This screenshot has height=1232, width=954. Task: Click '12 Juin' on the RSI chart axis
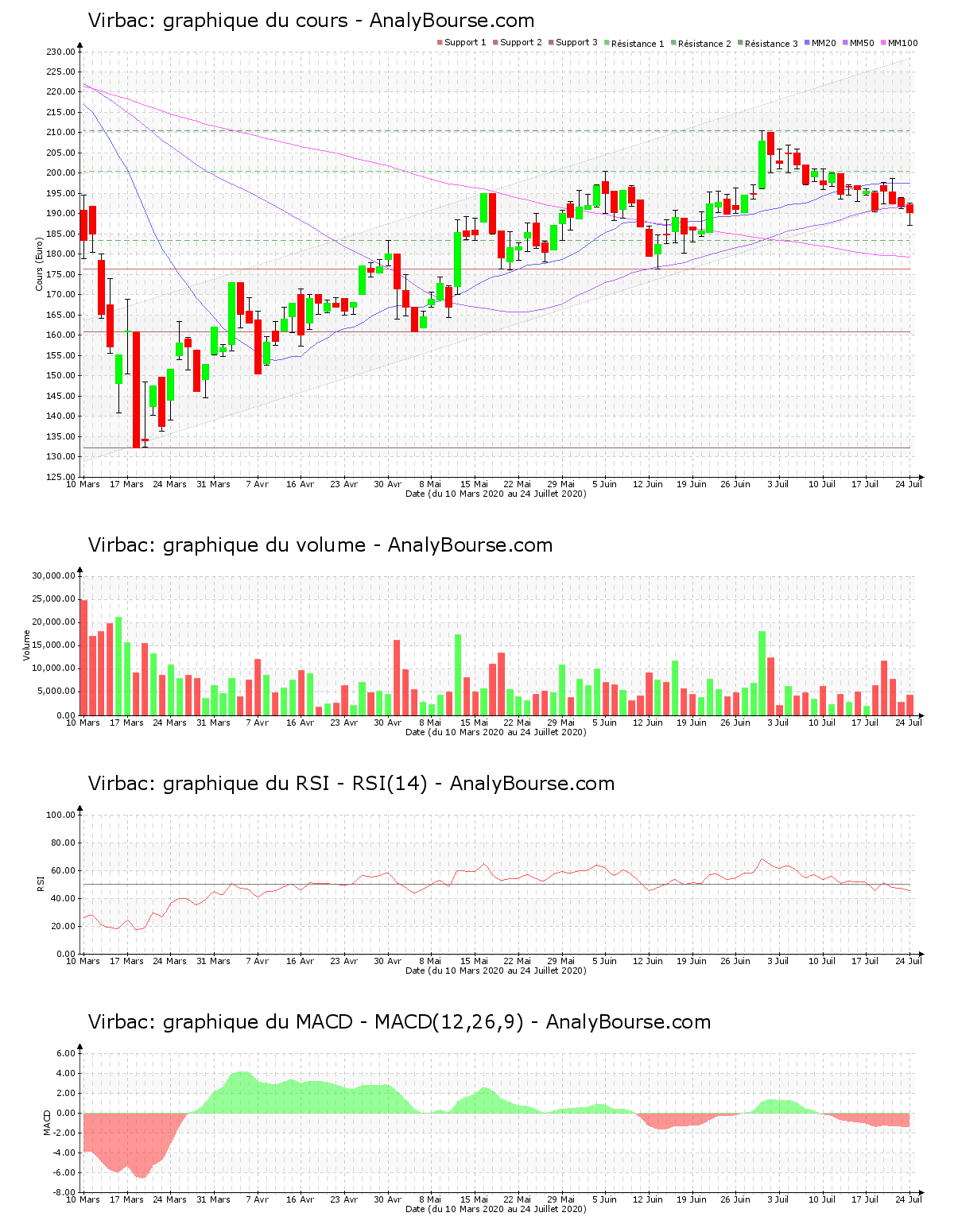pos(648,961)
